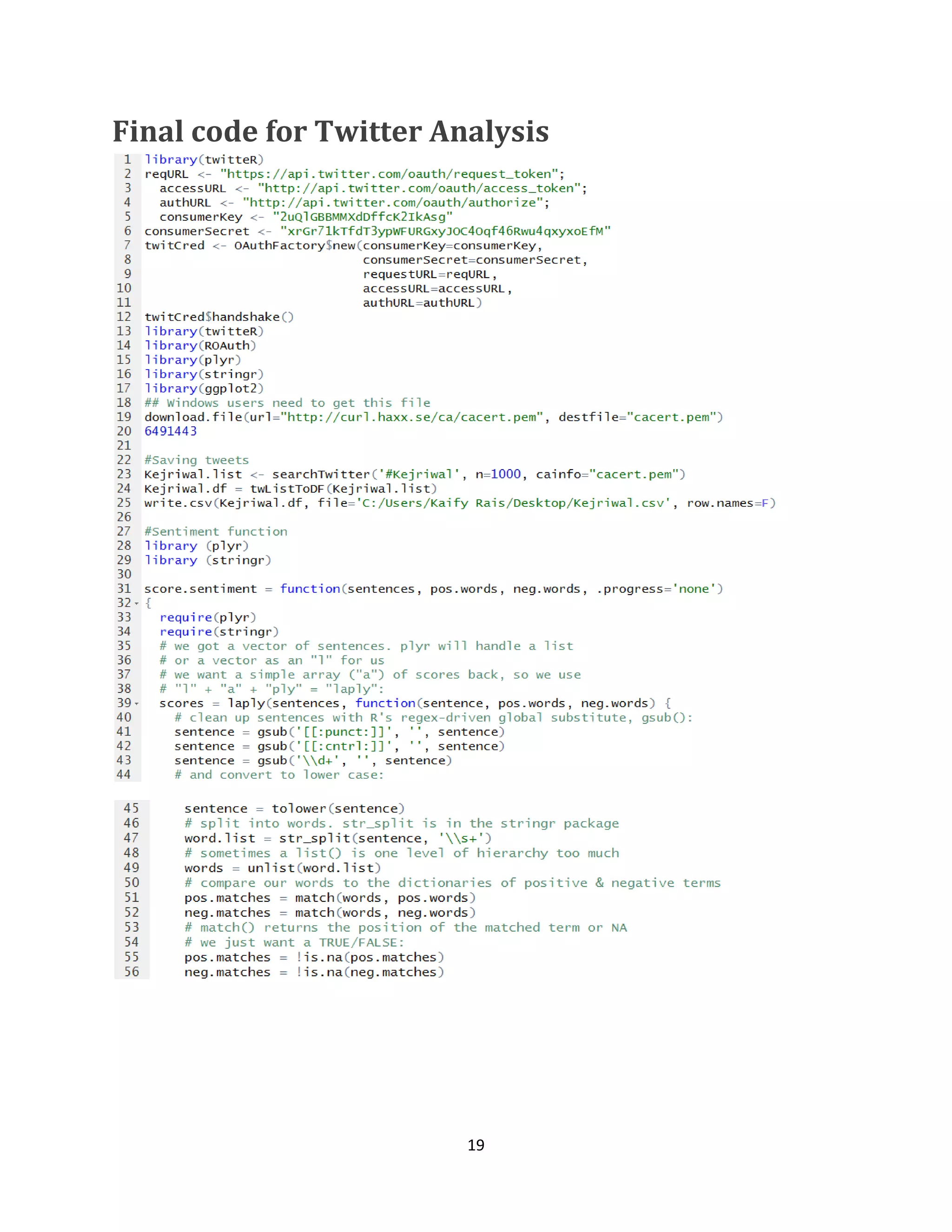Image resolution: width=952 pixels, height=1232 pixels.
Task: Click 'words = unlist(word.list)' on line 49
Action: point(283,868)
